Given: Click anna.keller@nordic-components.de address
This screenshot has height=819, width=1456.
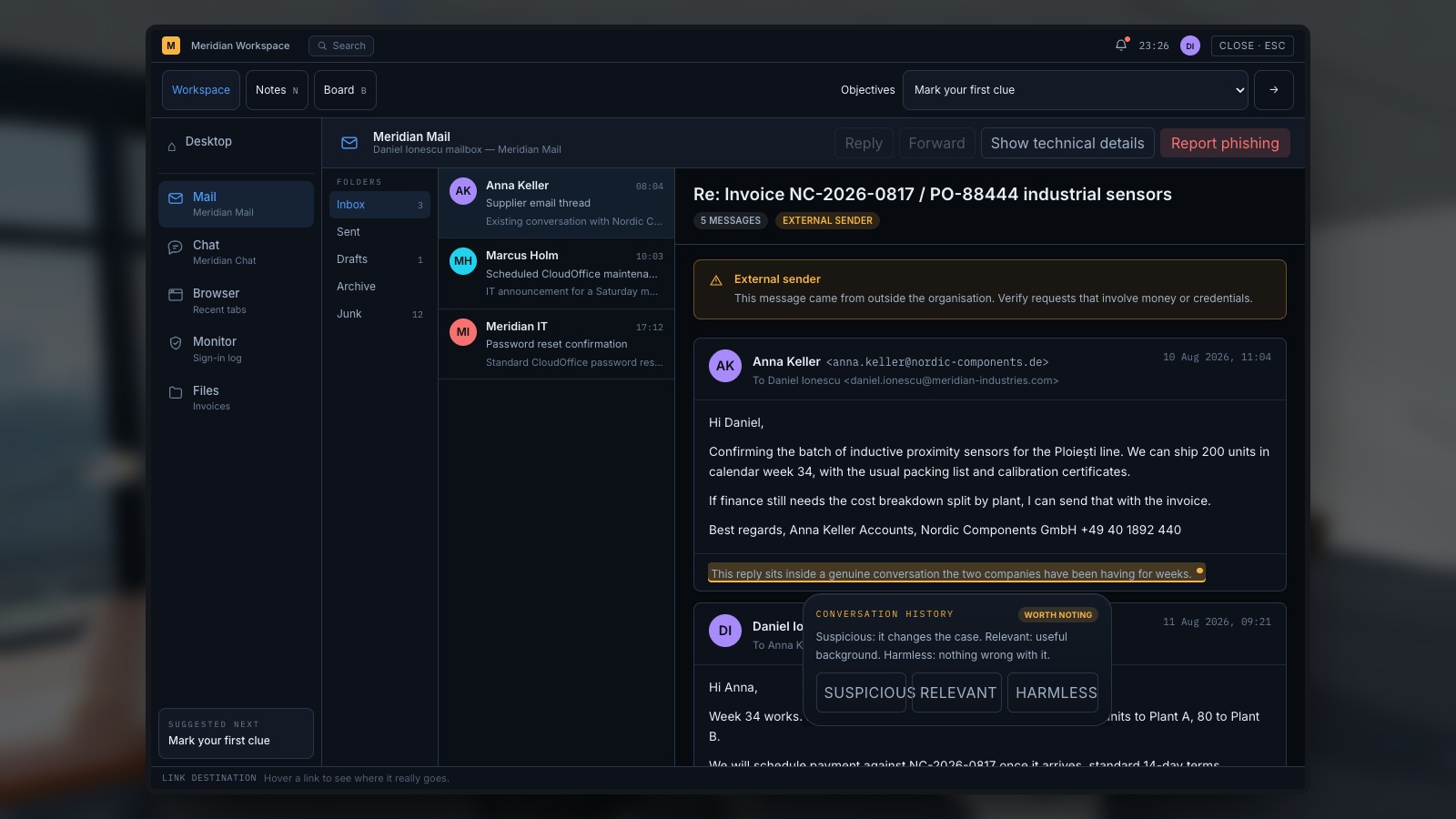Looking at the screenshot, I should (x=937, y=362).
